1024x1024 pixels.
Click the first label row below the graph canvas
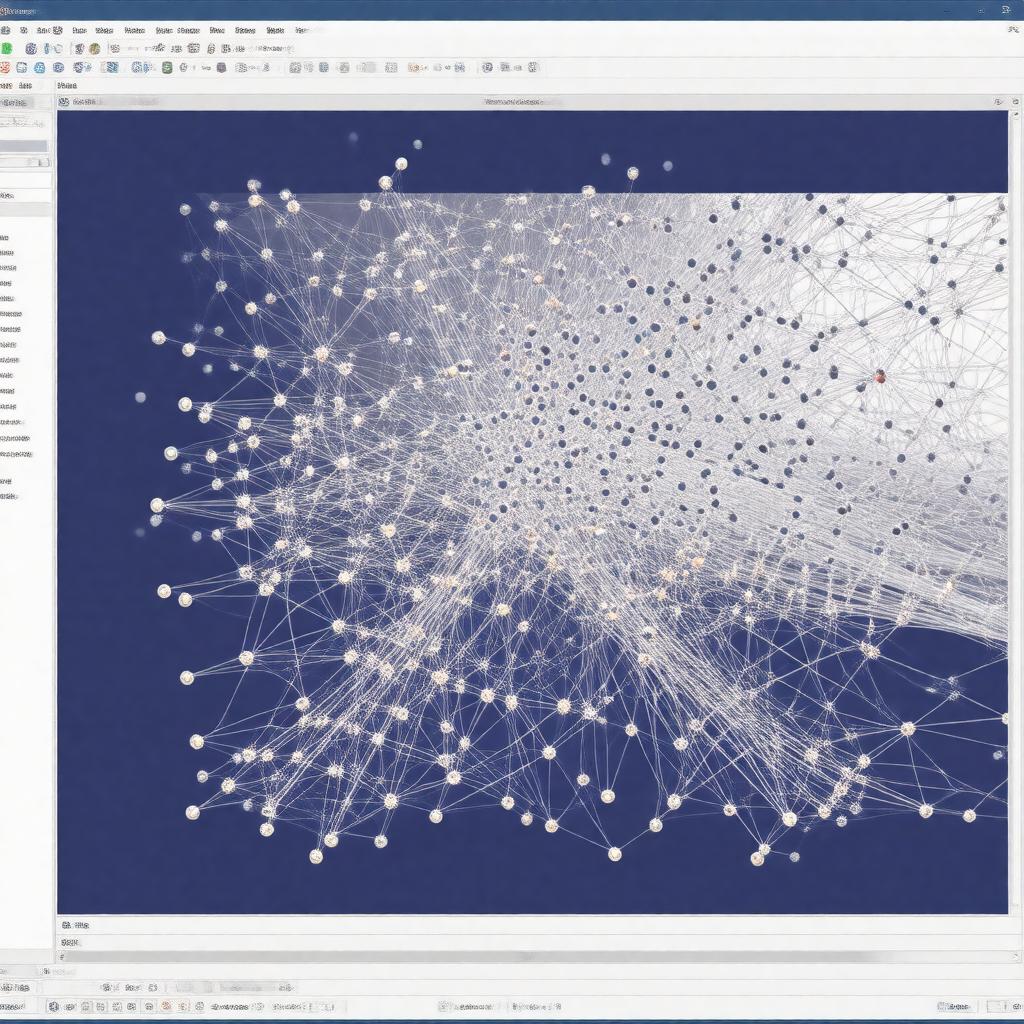76,926
